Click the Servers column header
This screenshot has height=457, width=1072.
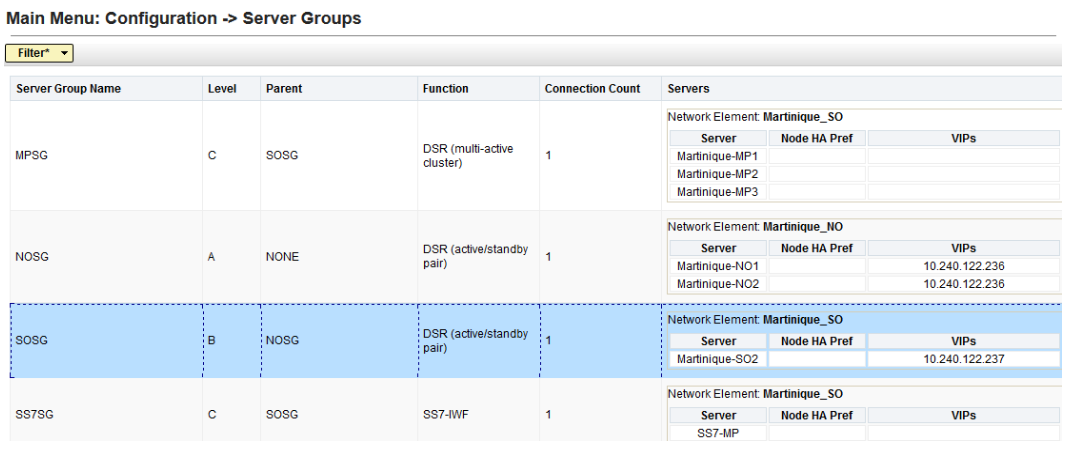point(688,89)
